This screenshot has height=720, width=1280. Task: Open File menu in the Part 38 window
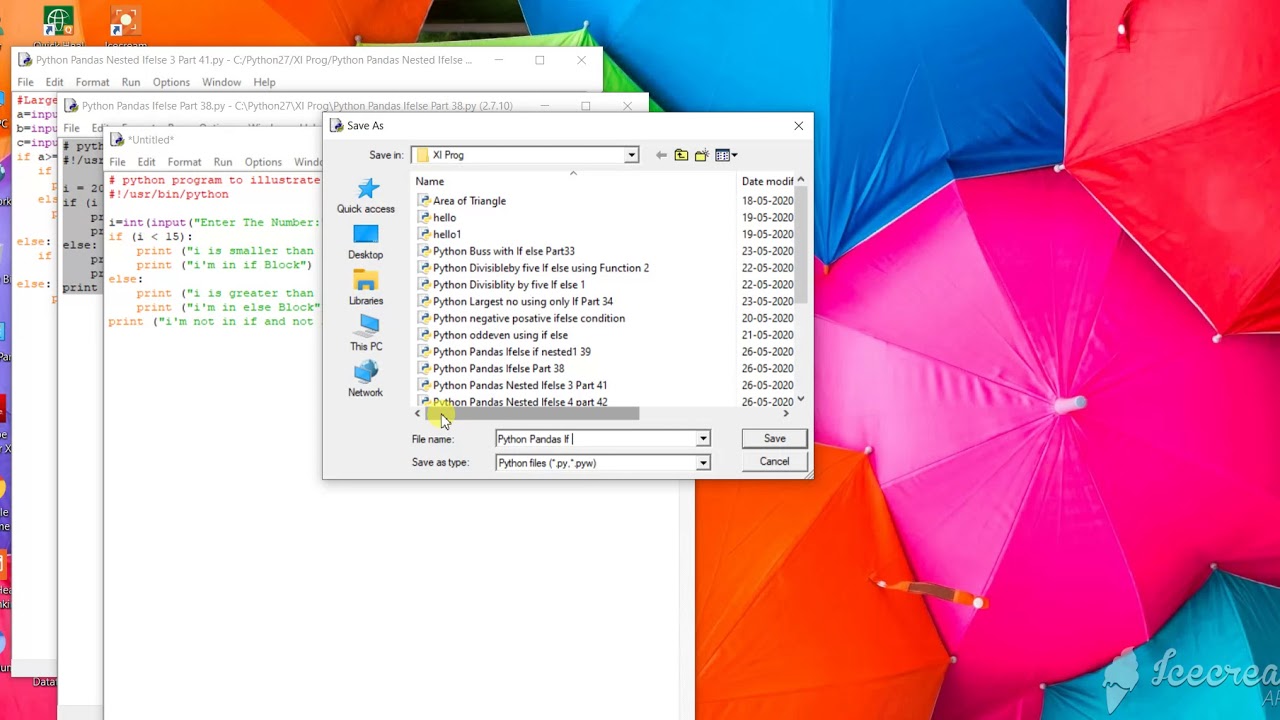[x=72, y=128]
